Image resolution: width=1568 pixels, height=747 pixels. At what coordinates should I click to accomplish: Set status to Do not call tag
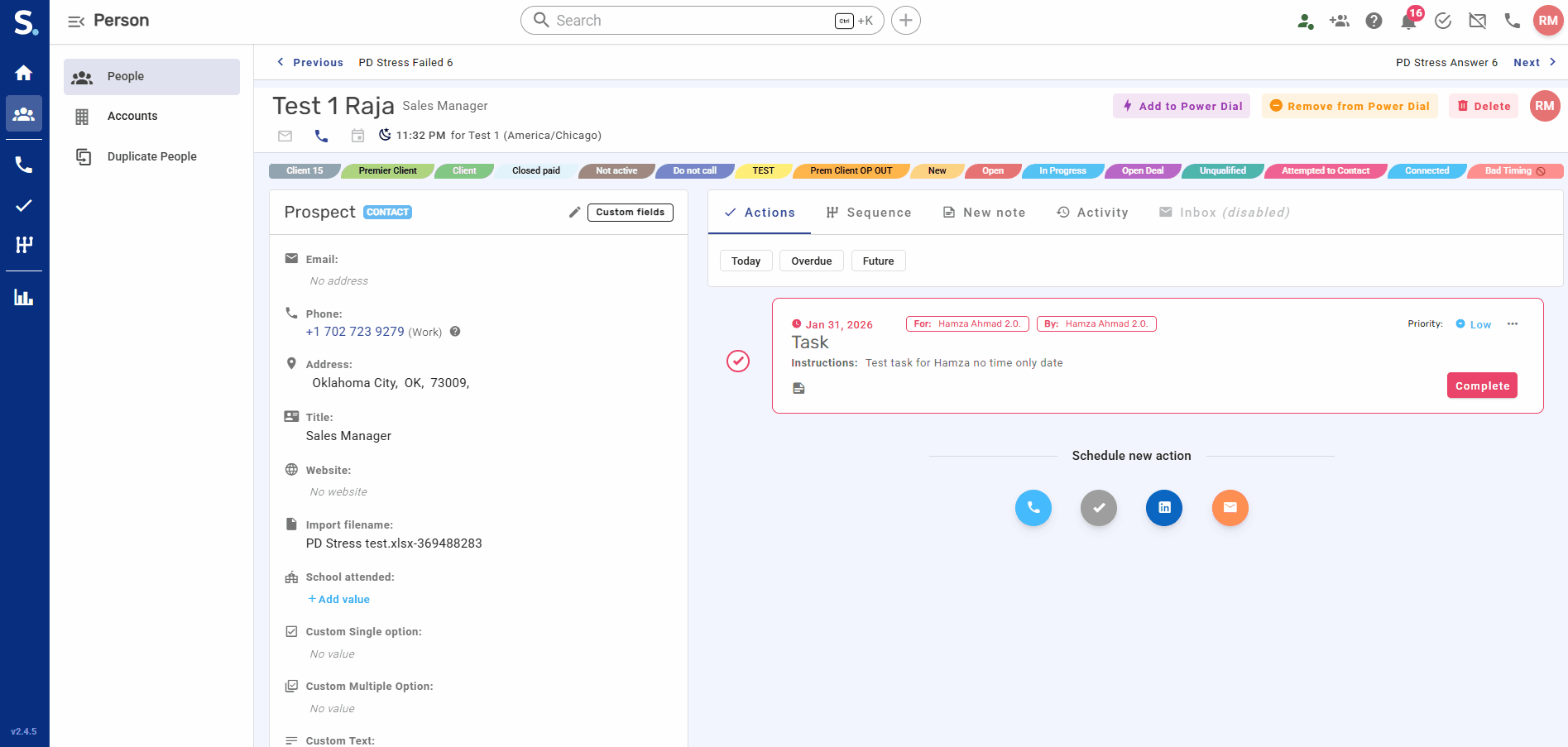(694, 171)
